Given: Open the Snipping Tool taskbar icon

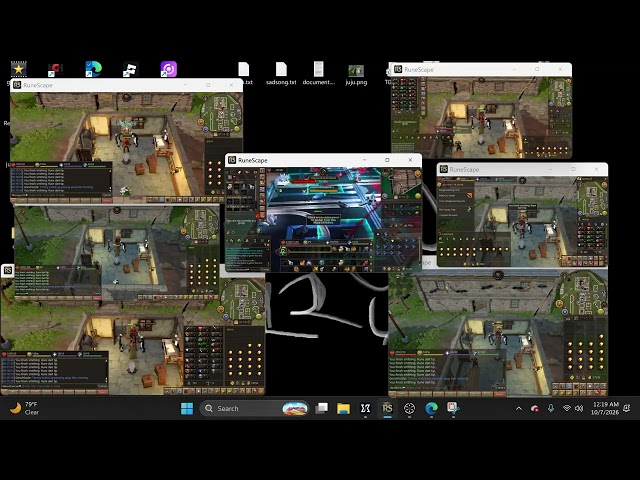Looking at the screenshot, I should click(x=453, y=408).
